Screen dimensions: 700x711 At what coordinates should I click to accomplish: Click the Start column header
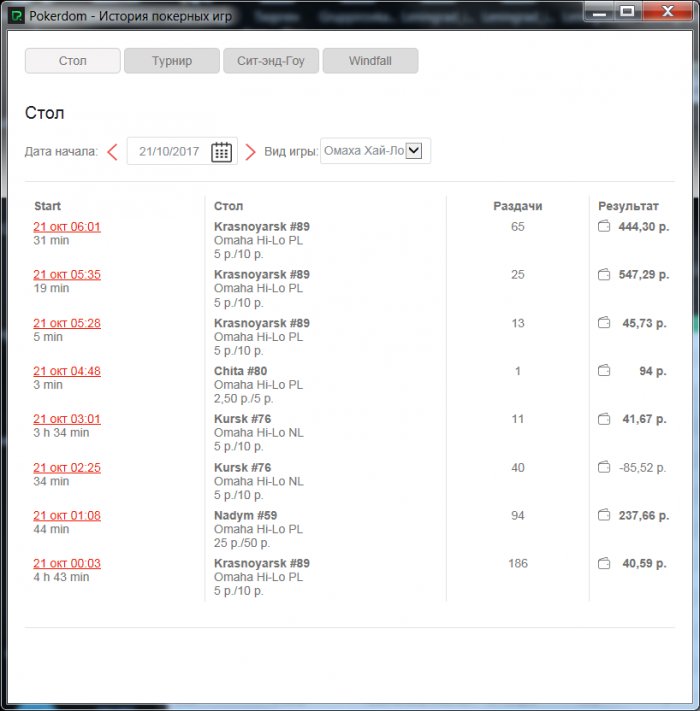[x=48, y=206]
